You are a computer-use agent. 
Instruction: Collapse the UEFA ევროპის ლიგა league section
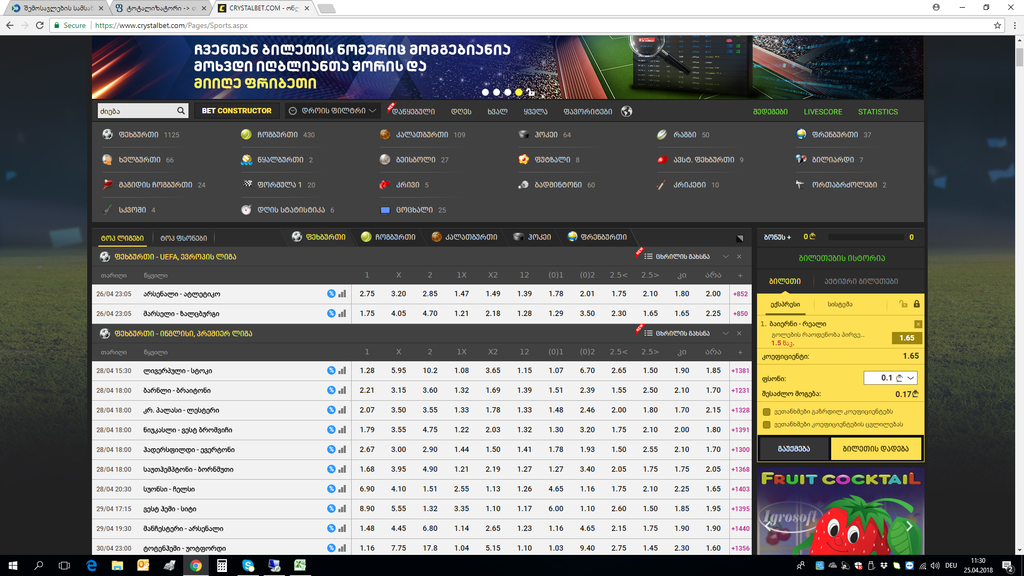(726, 257)
